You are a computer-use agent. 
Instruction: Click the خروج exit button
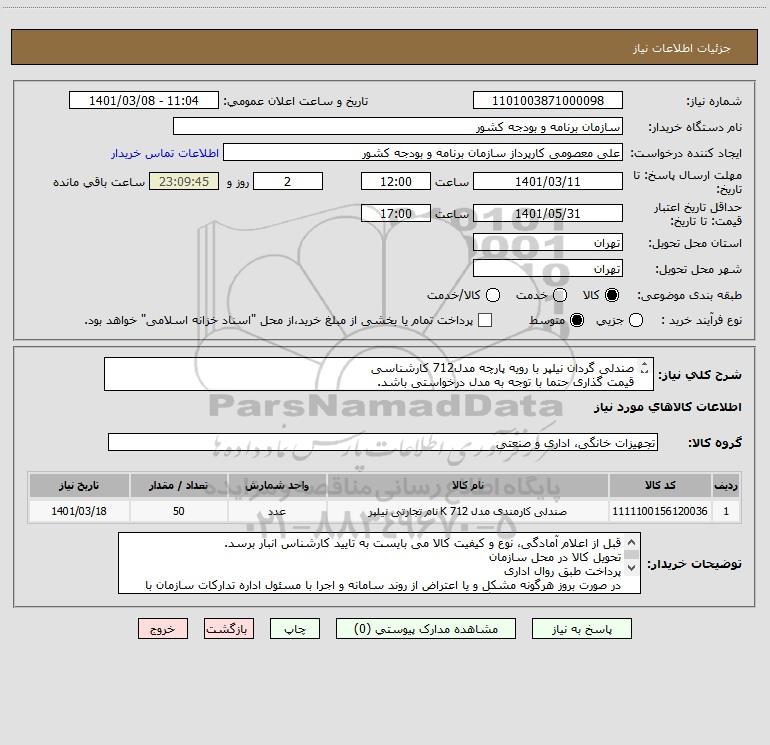click(163, 629)
